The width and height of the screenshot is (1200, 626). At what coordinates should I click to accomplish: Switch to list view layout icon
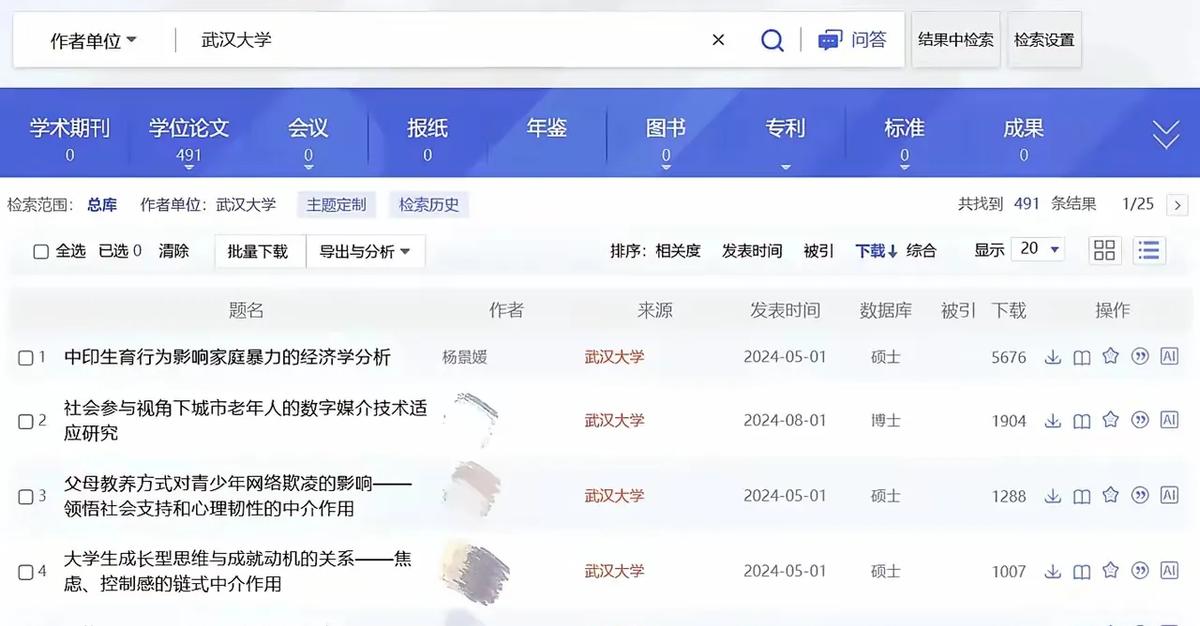[x=1150, y=250]
